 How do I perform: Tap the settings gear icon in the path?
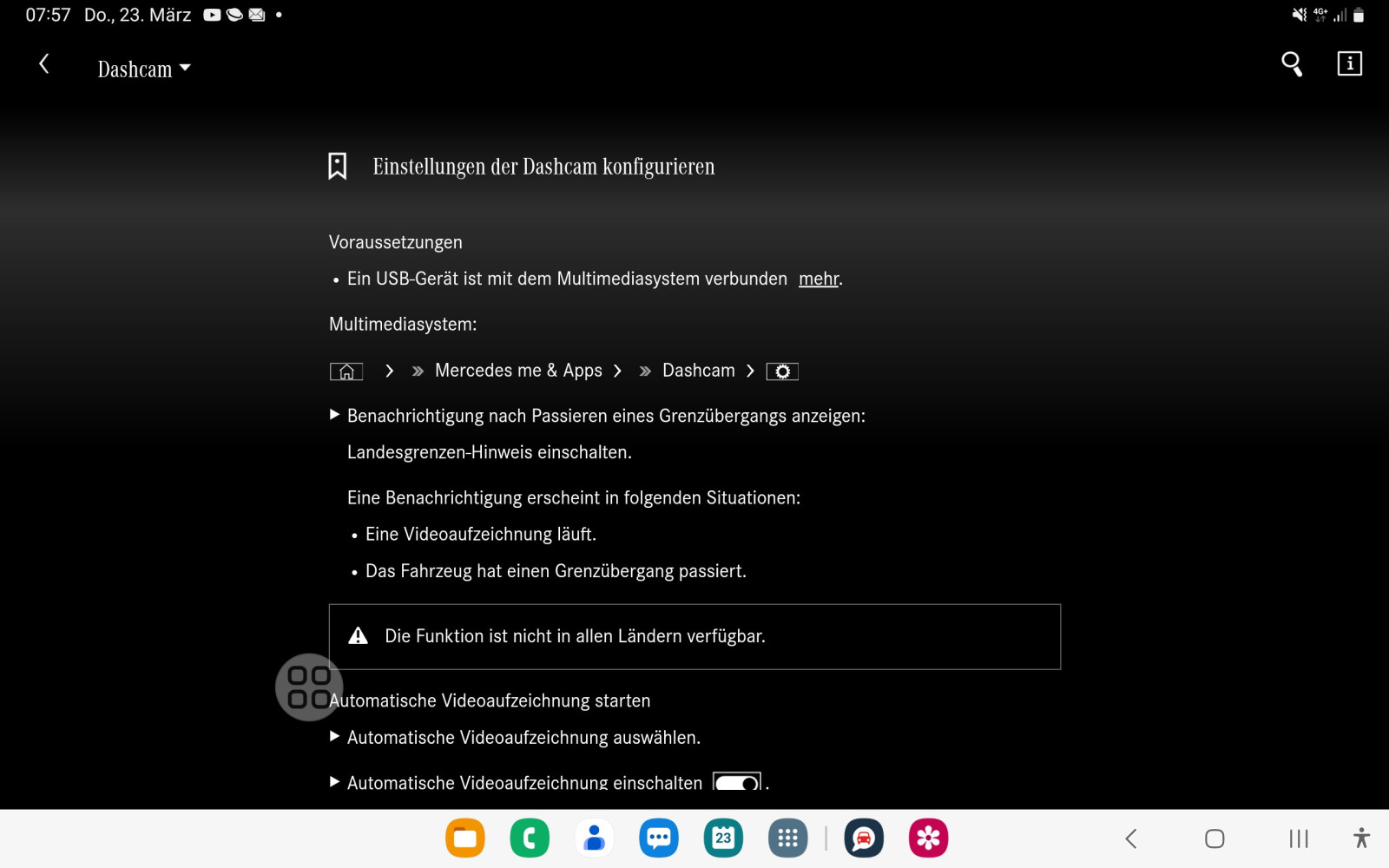pos(782,372)
